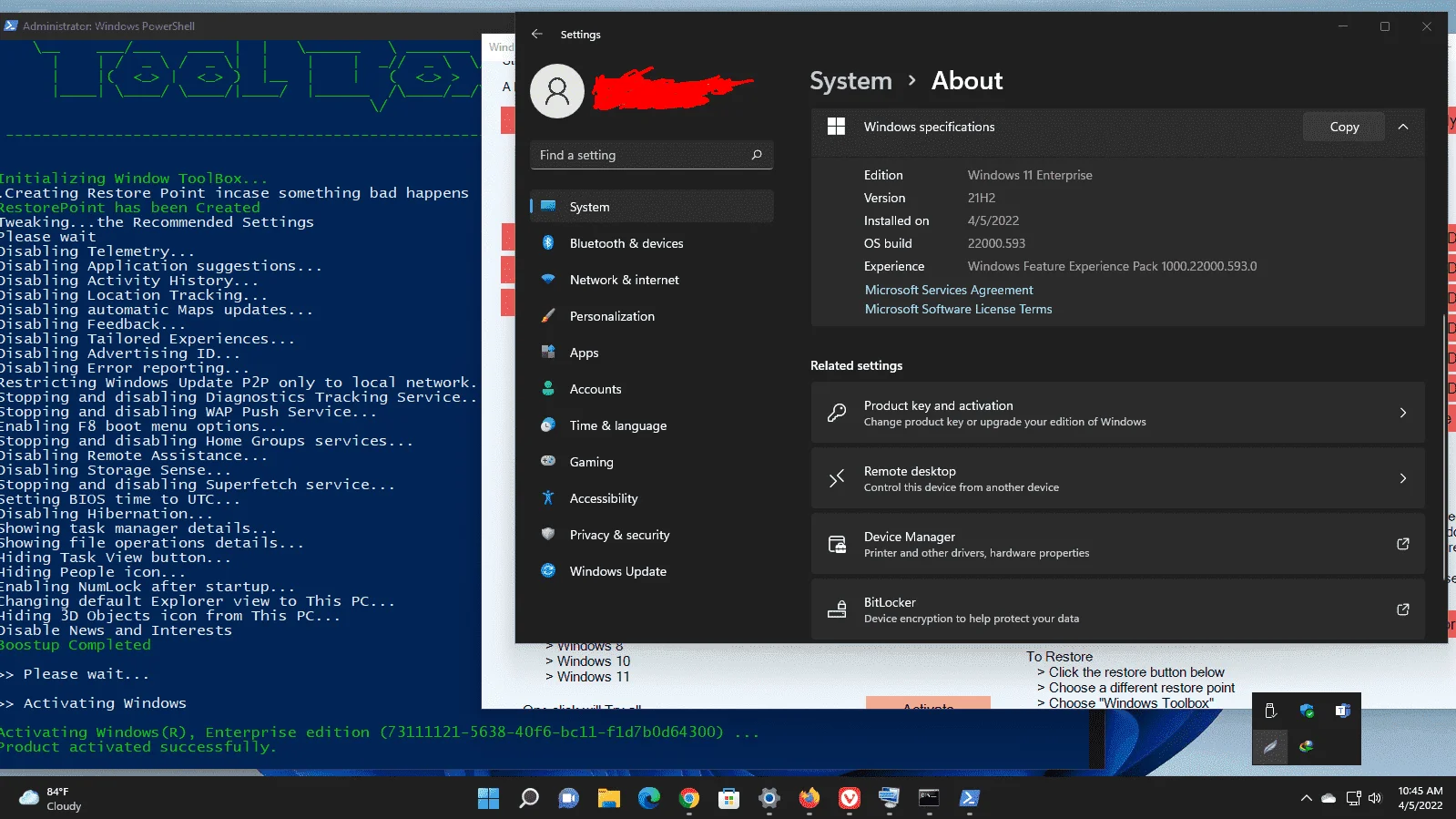Click the OneDrive cloud tray icon
This screenshot has height=819, width=1456.
tap(1329, 798)
